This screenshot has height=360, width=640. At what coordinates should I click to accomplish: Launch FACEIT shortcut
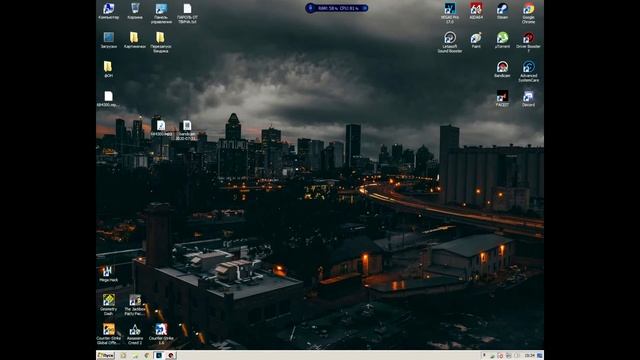coord(502,98)
